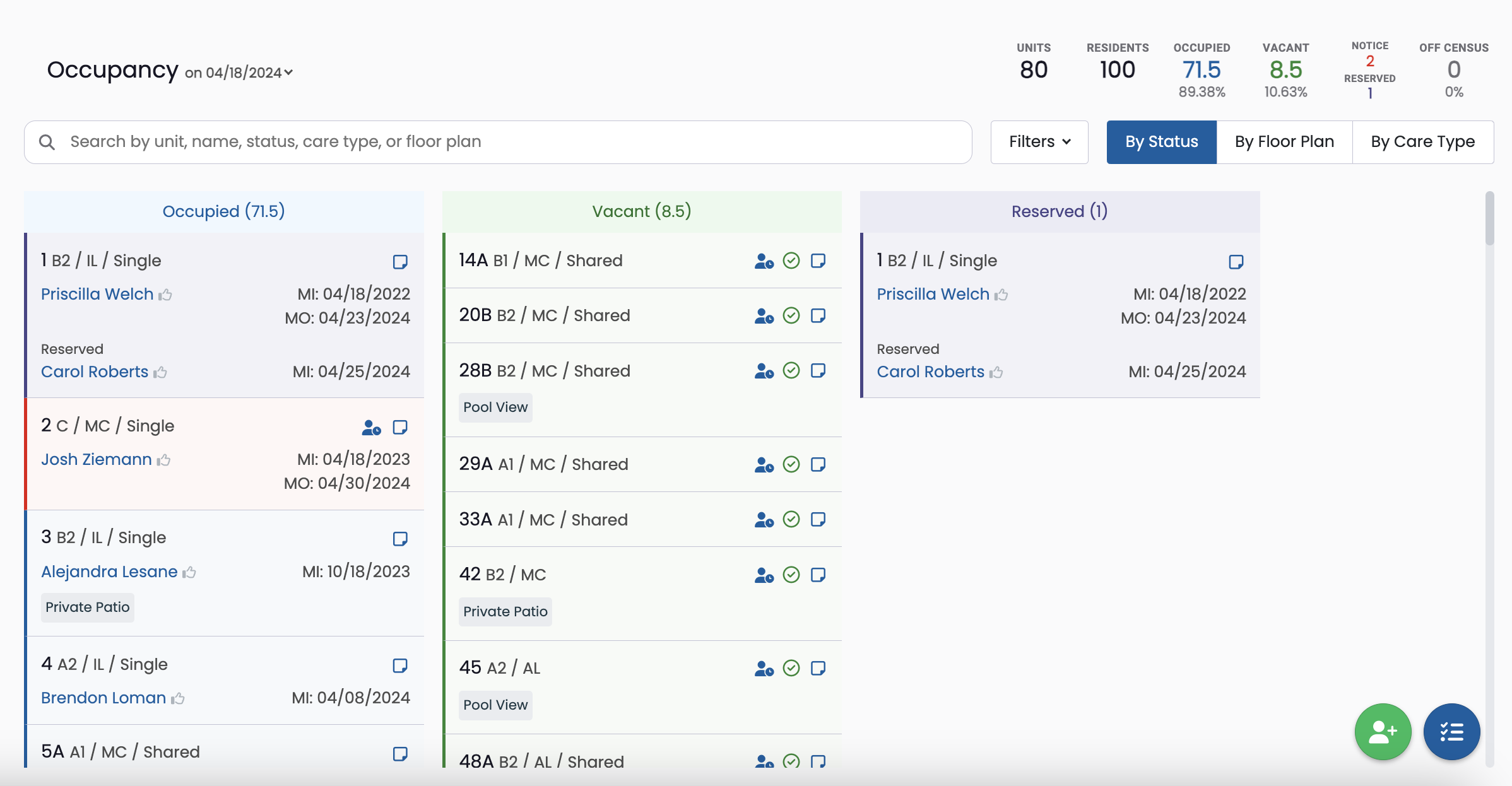This screenshot has width=1512, height=786.
Task: Click the Vacant 8.5 summary stat
Action: (x=1285, y=70)
